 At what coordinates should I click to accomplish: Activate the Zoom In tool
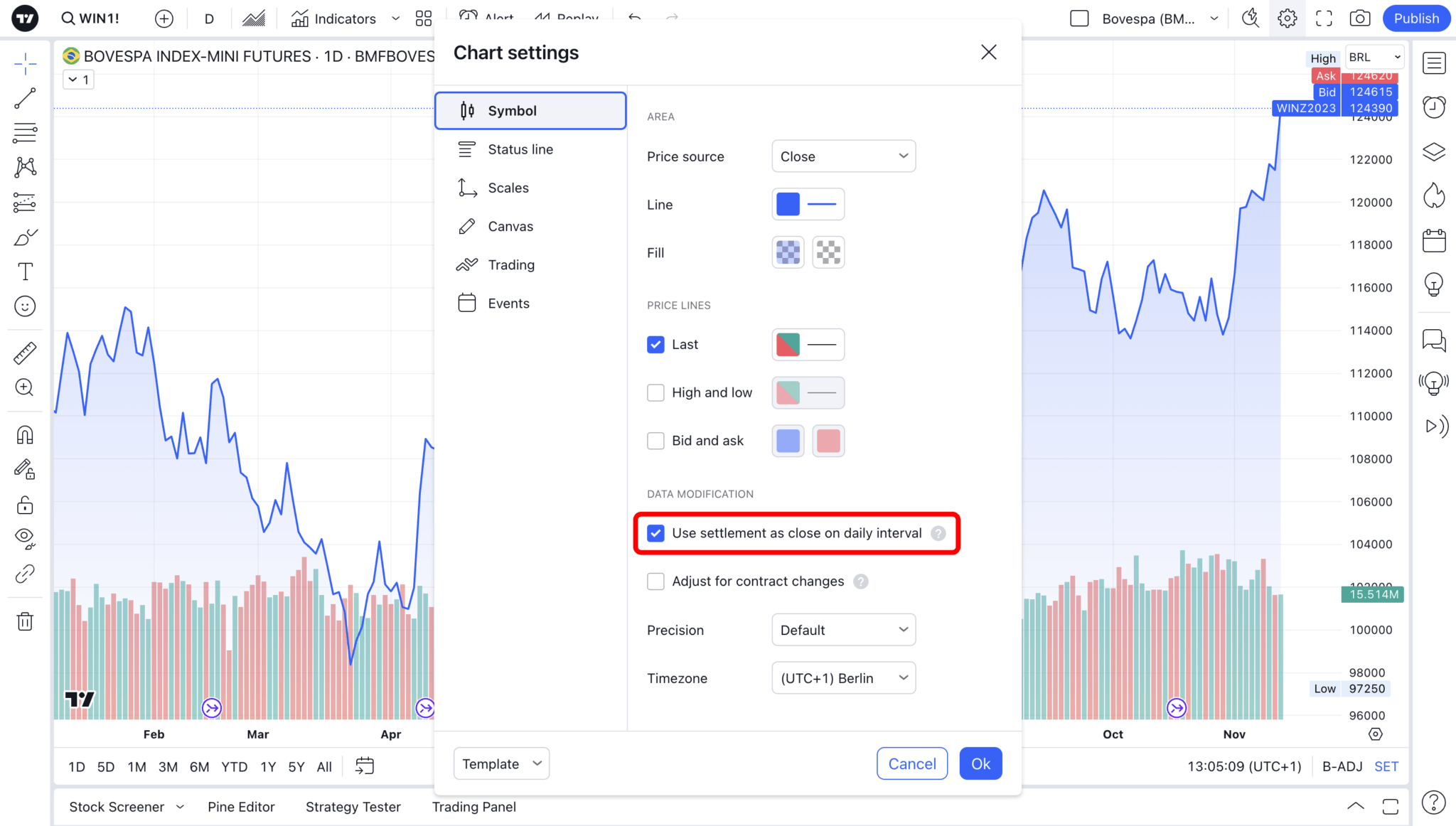pos(25,387)
